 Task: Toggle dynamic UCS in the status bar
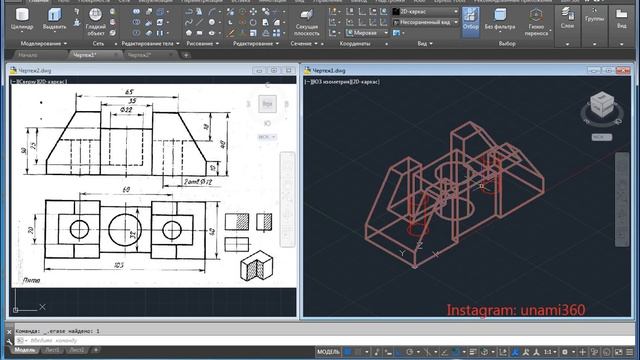503,352
